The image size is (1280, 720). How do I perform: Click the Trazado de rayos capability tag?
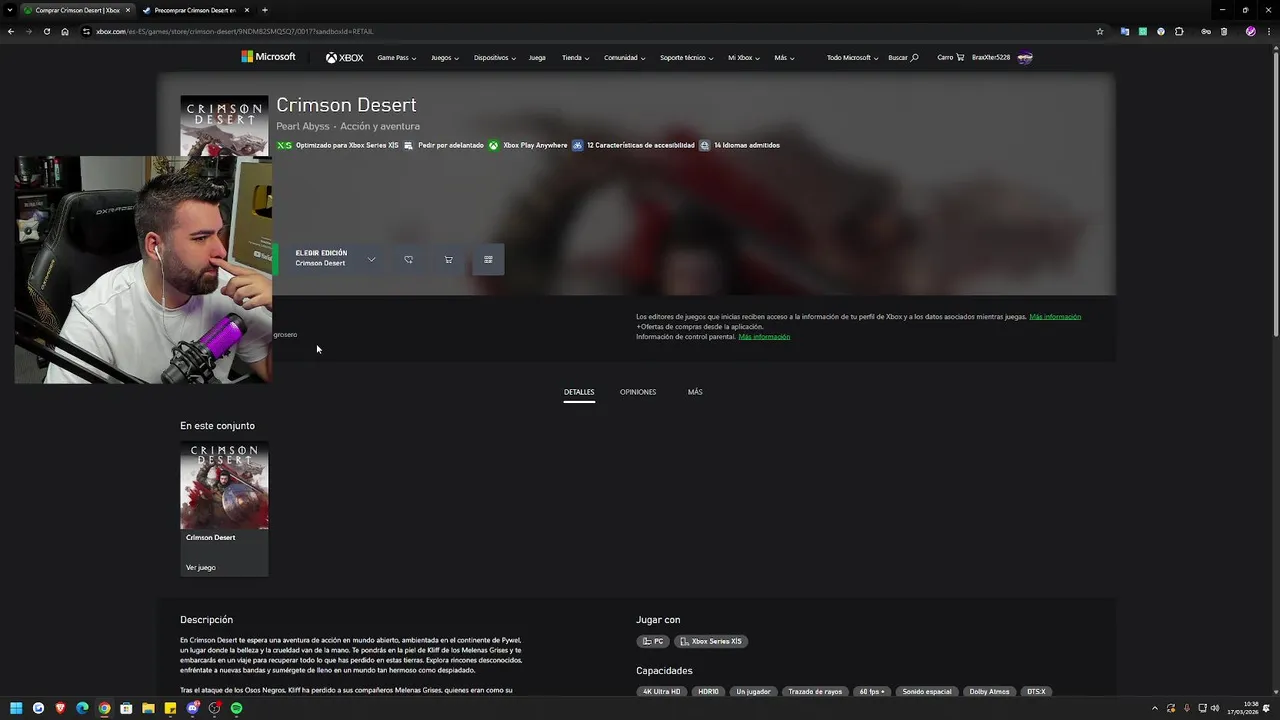click(x=815, y=691)
